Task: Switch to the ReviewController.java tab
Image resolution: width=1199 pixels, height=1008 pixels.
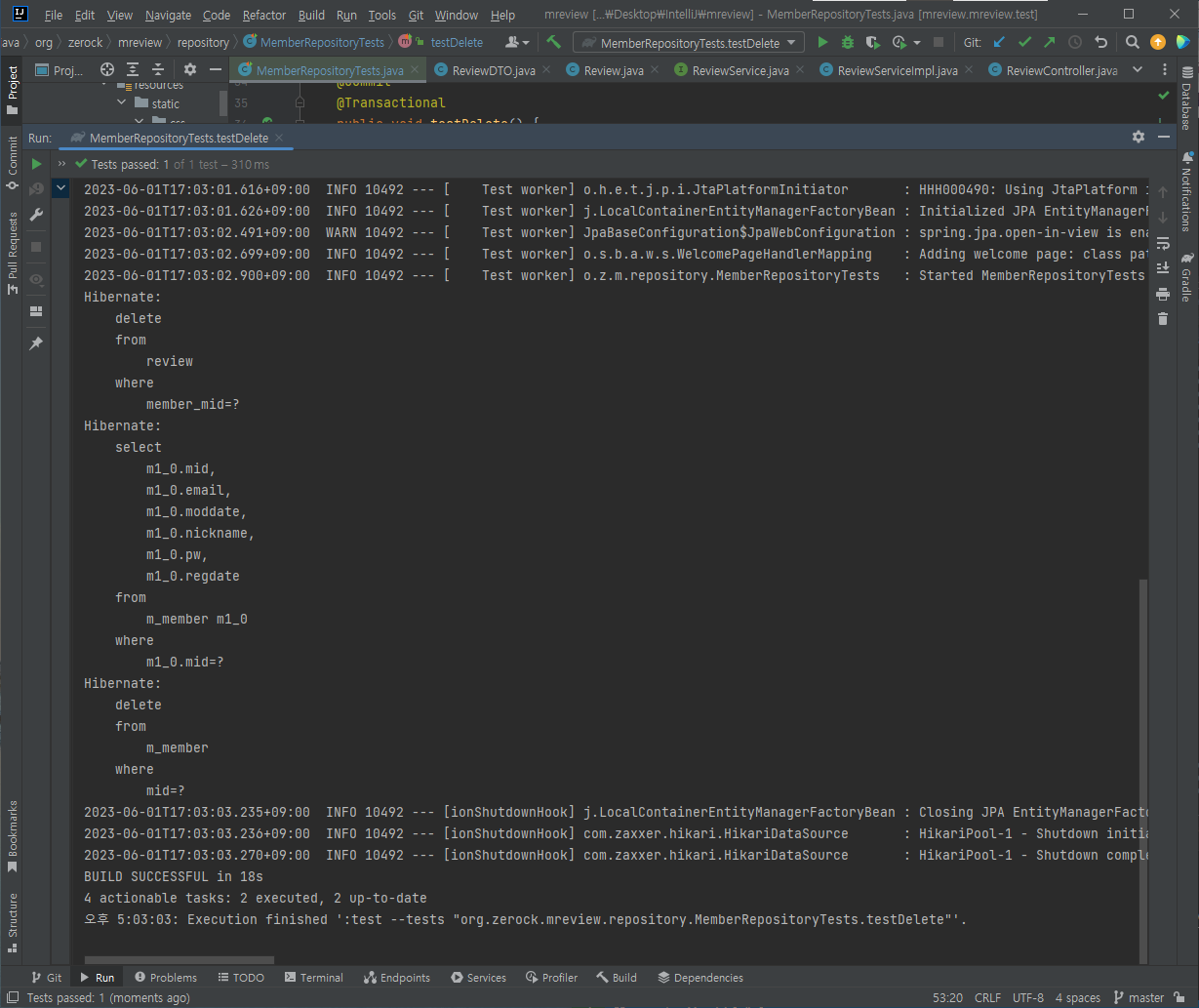Action: [1052, 70]
